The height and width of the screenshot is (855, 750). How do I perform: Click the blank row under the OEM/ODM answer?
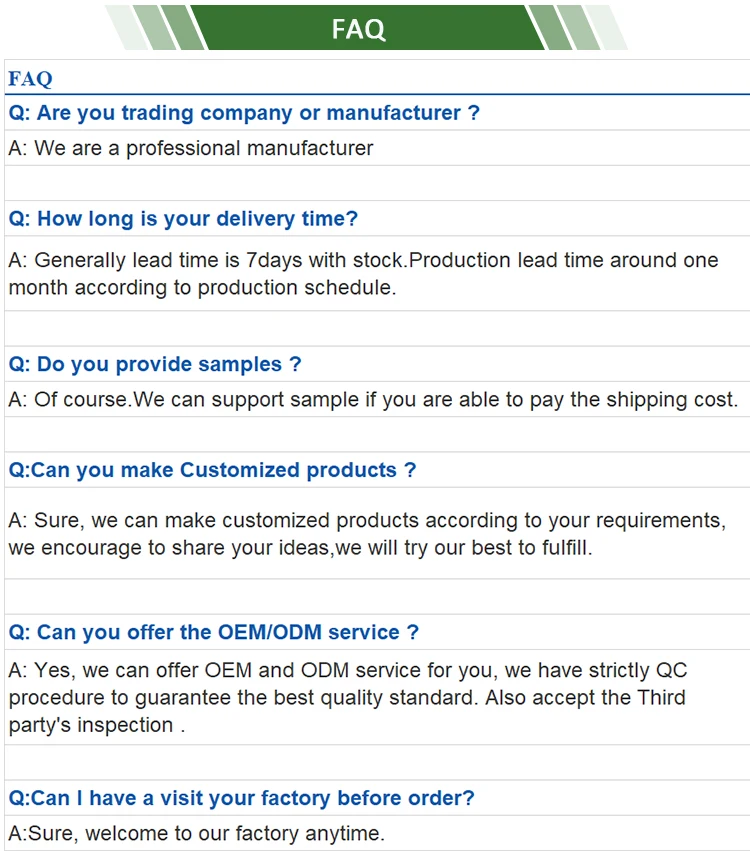pyautogui.click(x=375, y=762)
